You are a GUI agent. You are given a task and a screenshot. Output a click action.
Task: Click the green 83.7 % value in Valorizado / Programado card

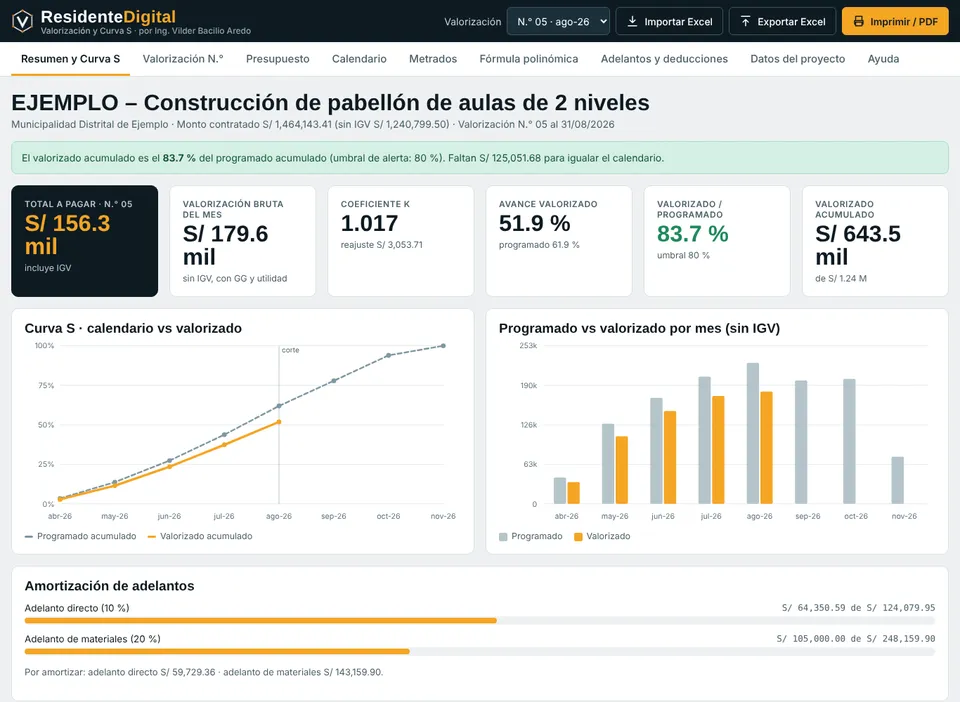692,234
